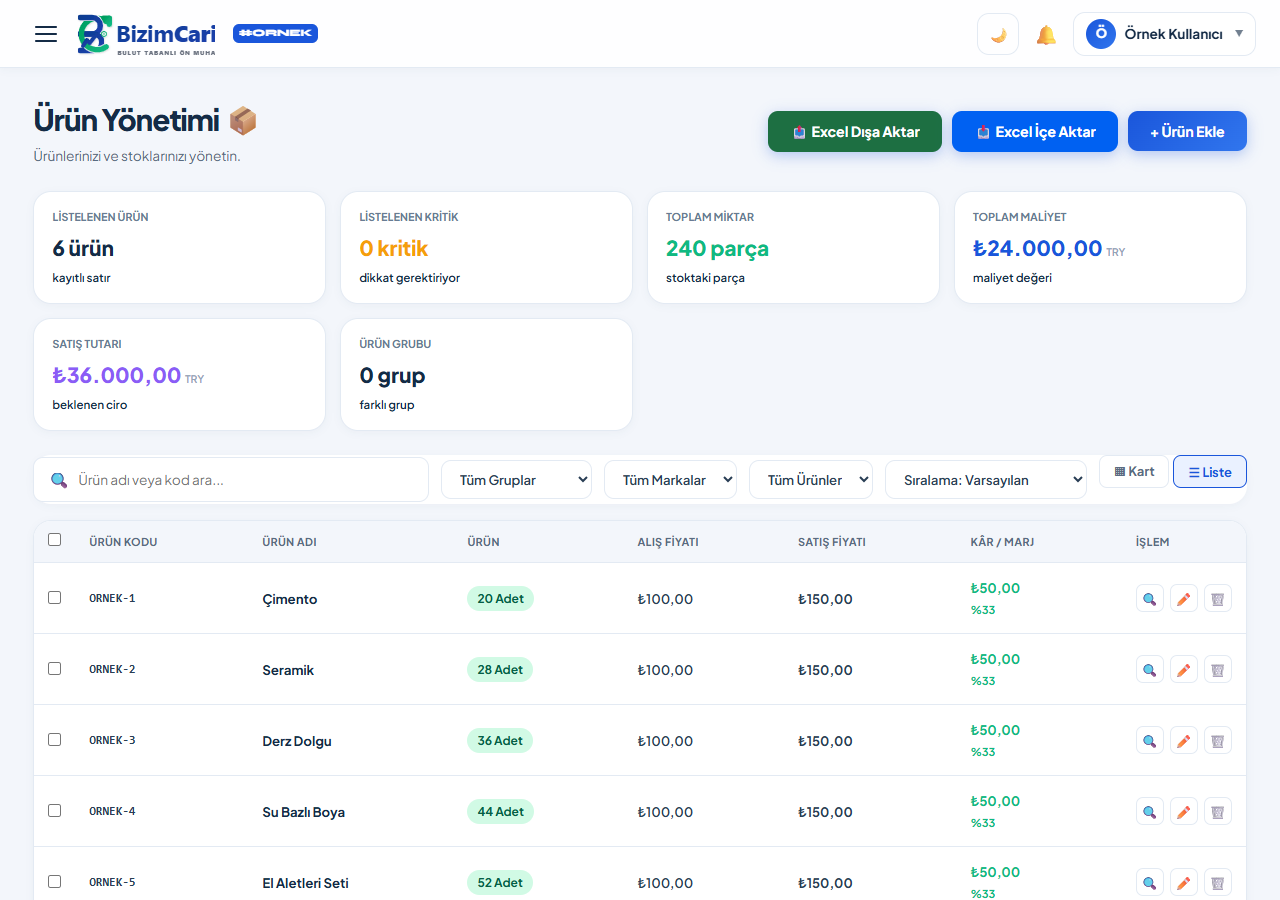This screenshot has height=900, width=1280.
Task: Edit Seramik using the pencil icon
Action: pyautogui.click(x=1184, y=670)
